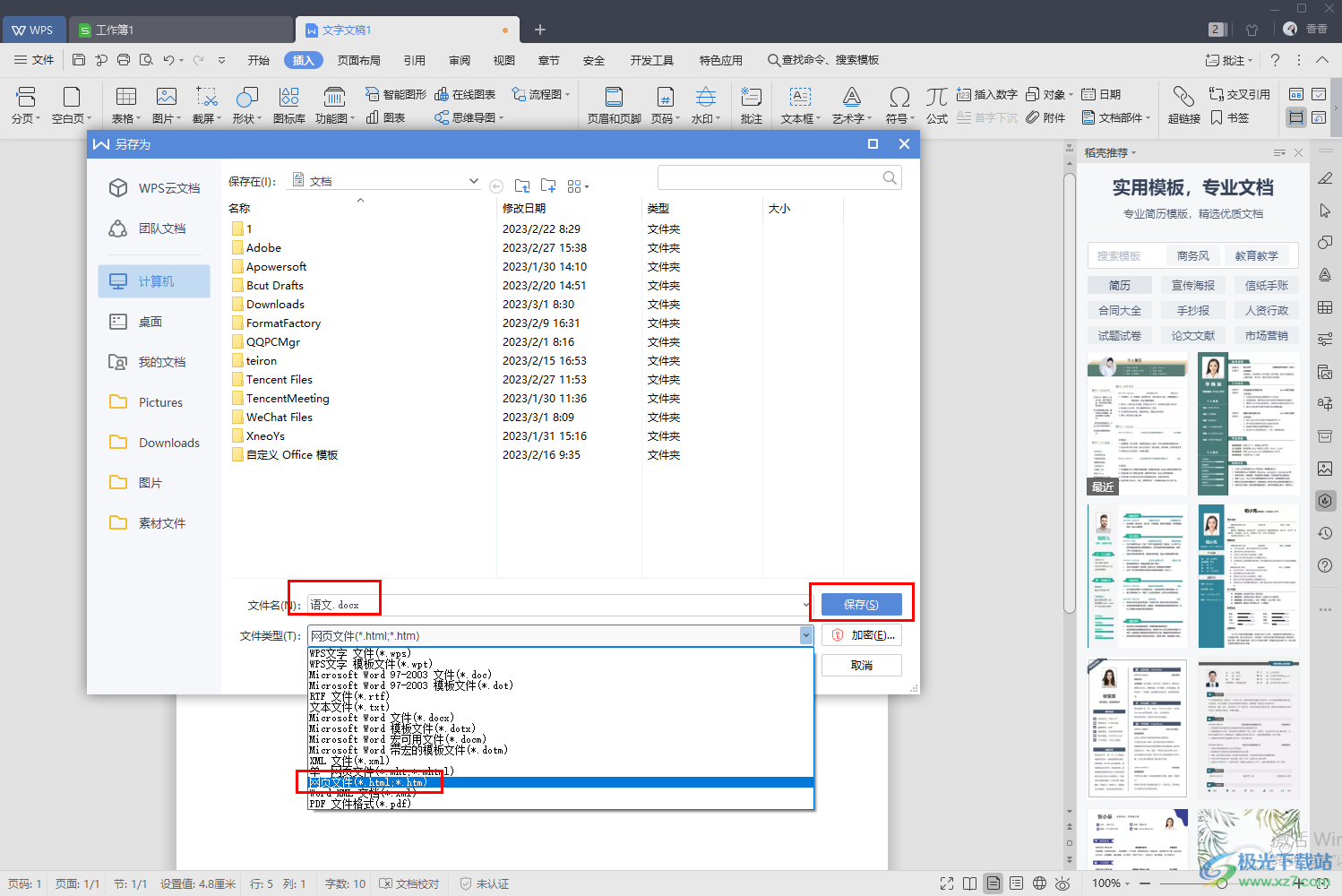Click the file name input field

tap(559, 605)
